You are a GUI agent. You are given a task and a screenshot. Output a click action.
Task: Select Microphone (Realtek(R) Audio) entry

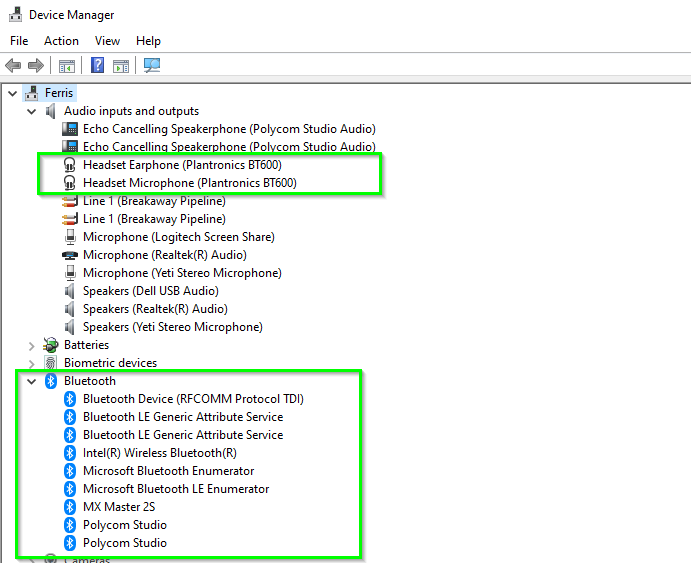tap(165, 255)
